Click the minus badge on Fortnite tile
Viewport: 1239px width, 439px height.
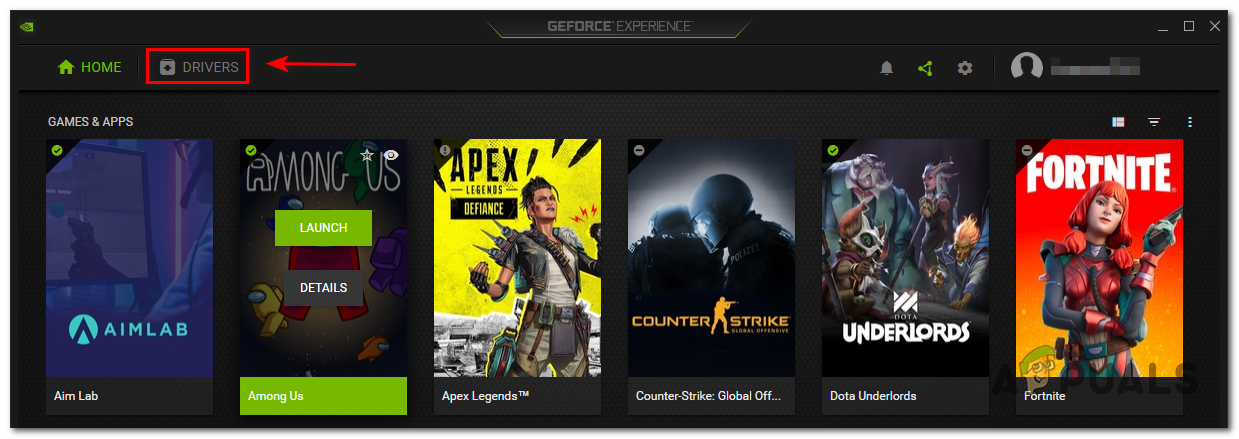pos(1027,150)
